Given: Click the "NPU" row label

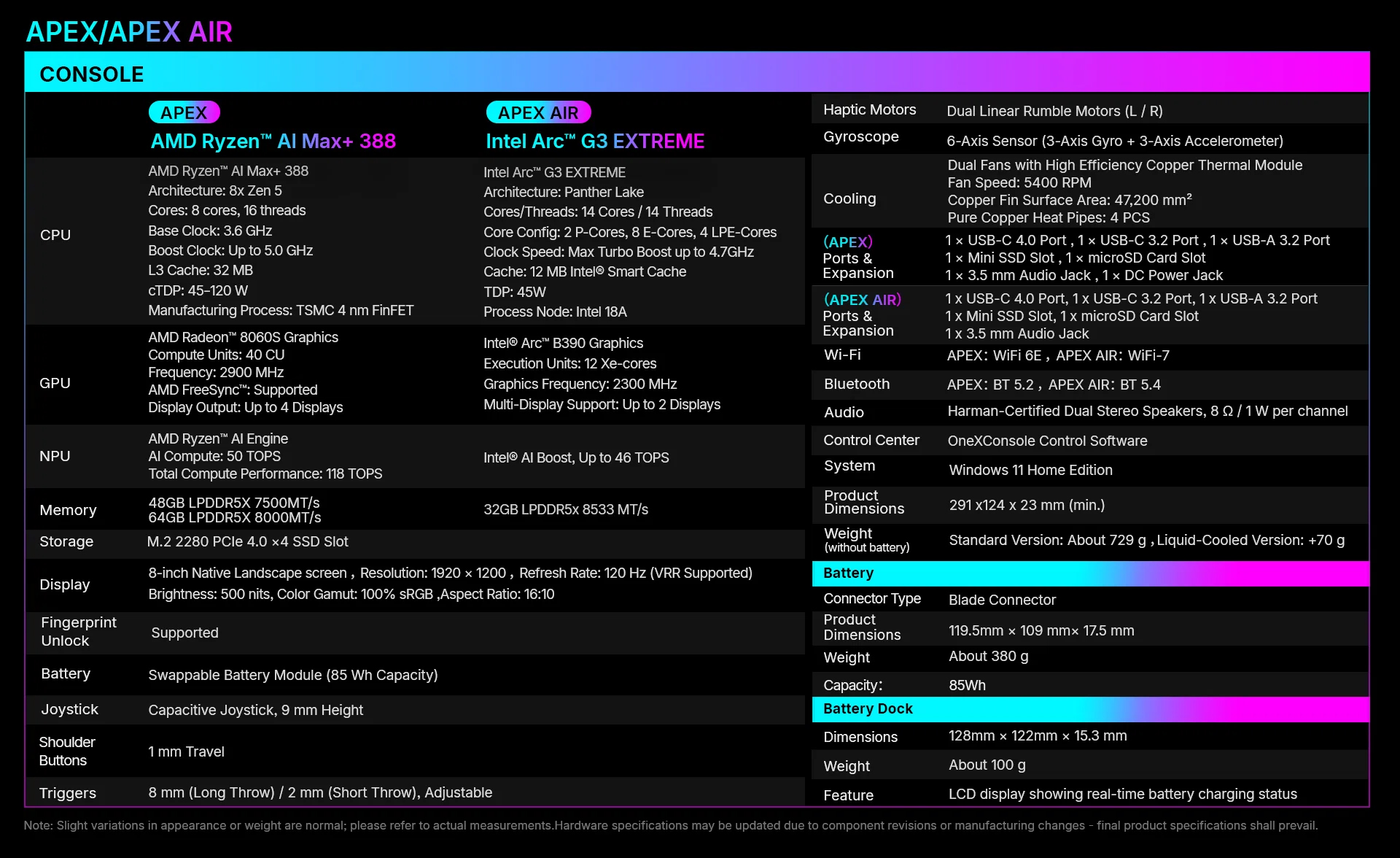Looking at the screenshot, I should pos(55,456).
